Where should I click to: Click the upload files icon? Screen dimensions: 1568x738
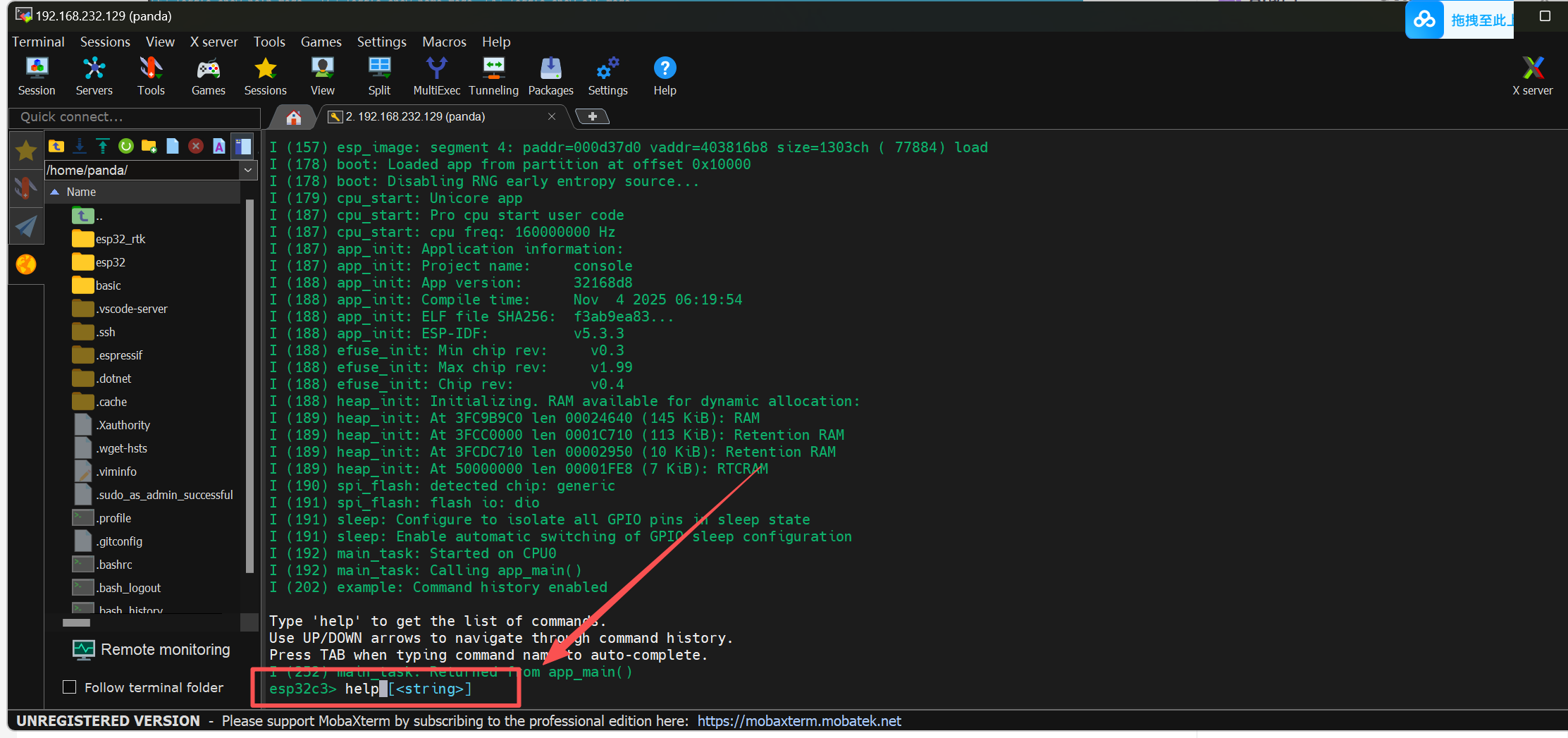[x=103, y=146]
